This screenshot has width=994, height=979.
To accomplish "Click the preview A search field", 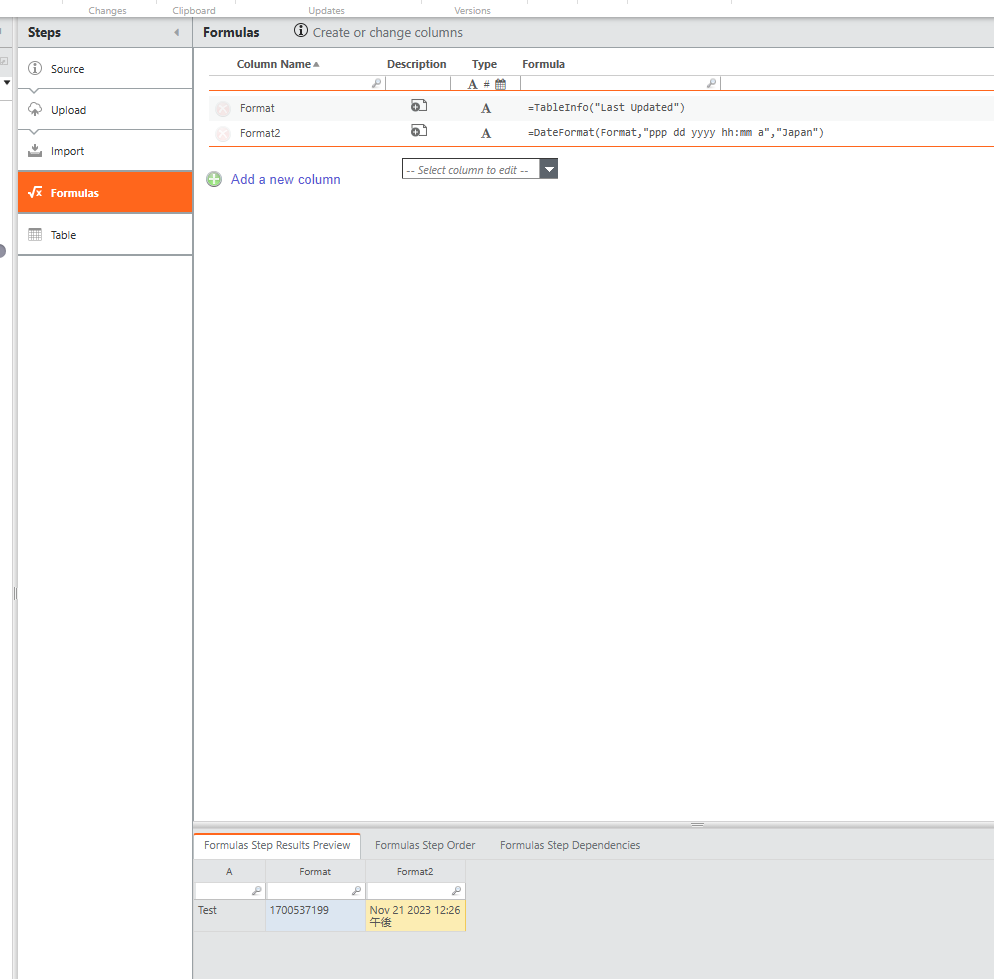I will pyautogui.click(x=229, y=891).
